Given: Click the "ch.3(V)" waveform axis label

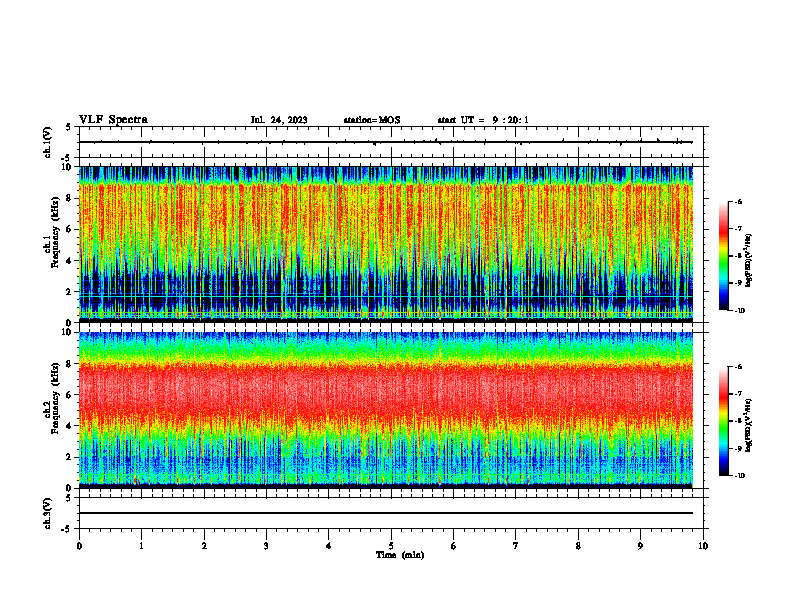Looking at the screenshot, I should 47,513.
